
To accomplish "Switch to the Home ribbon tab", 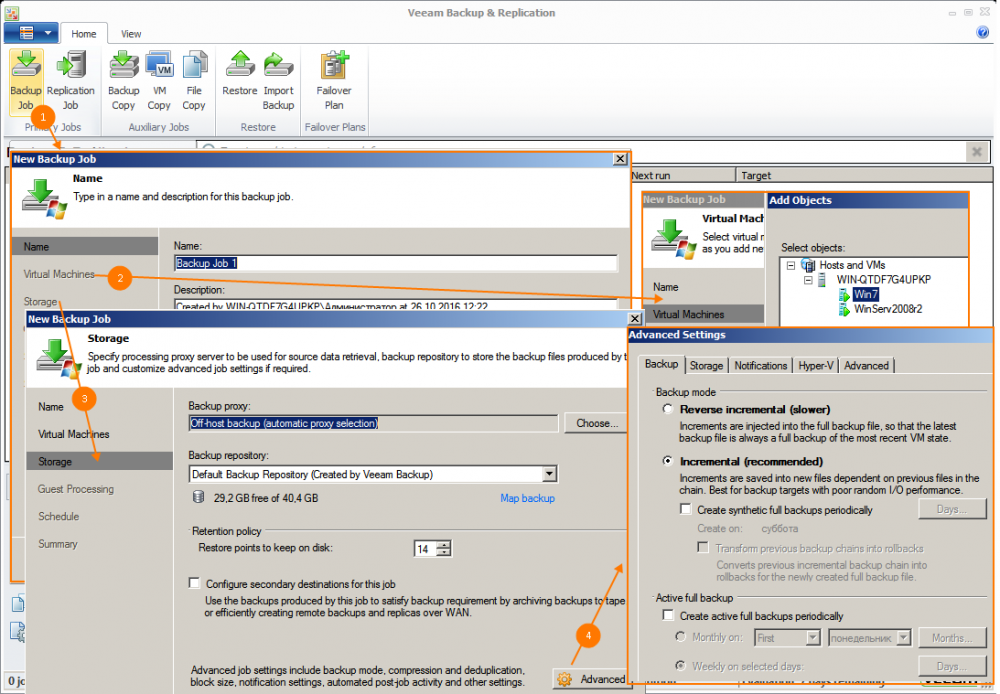I will point(84,34).
